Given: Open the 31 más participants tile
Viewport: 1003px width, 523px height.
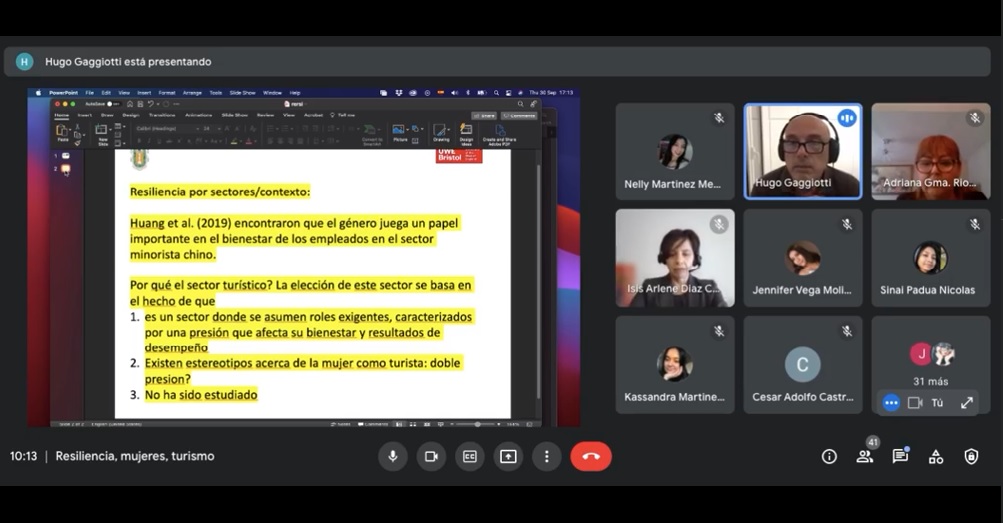Looking at the screenshot, I should click(x=931, y=364).
